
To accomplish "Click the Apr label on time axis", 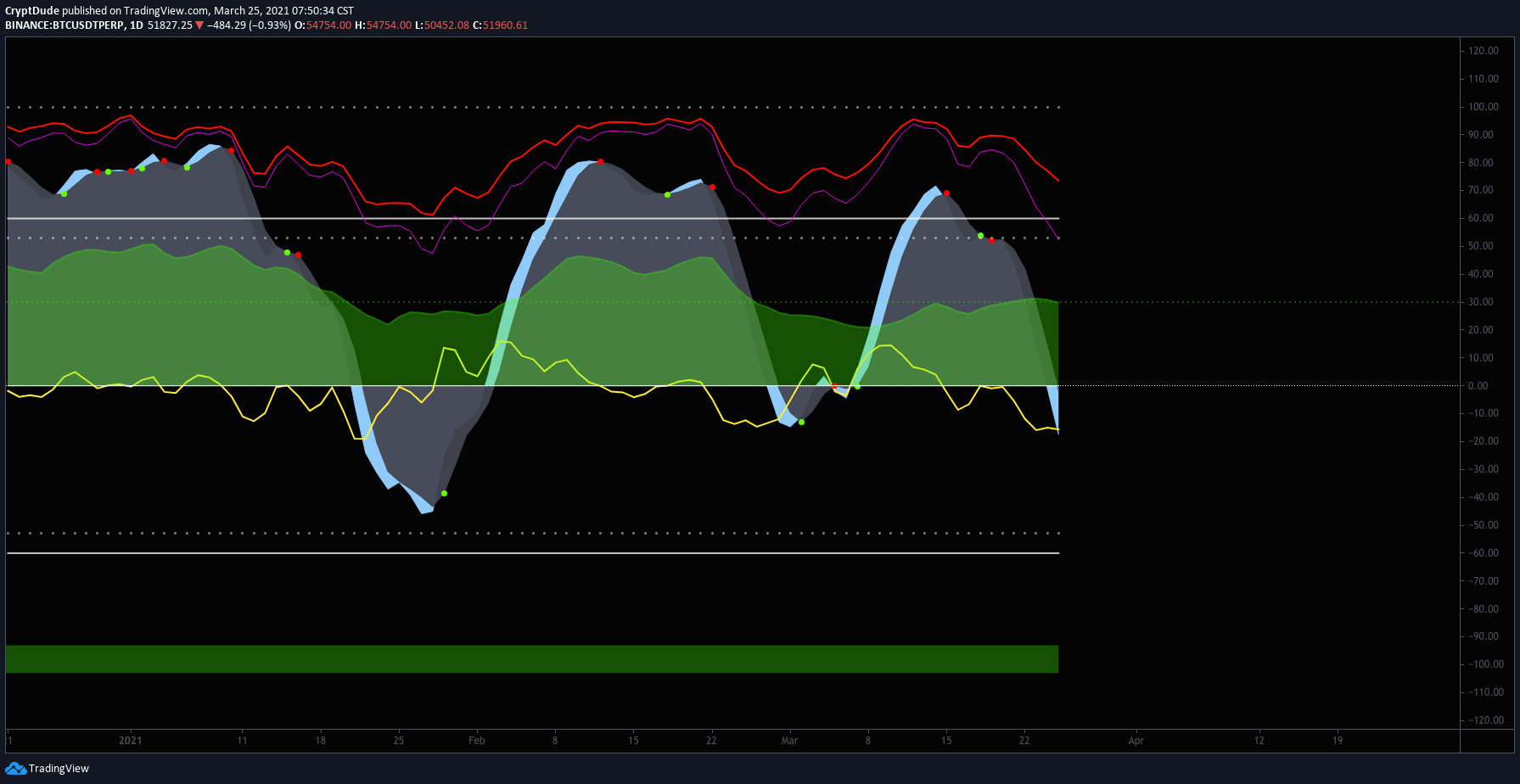I will (1136, 741).
